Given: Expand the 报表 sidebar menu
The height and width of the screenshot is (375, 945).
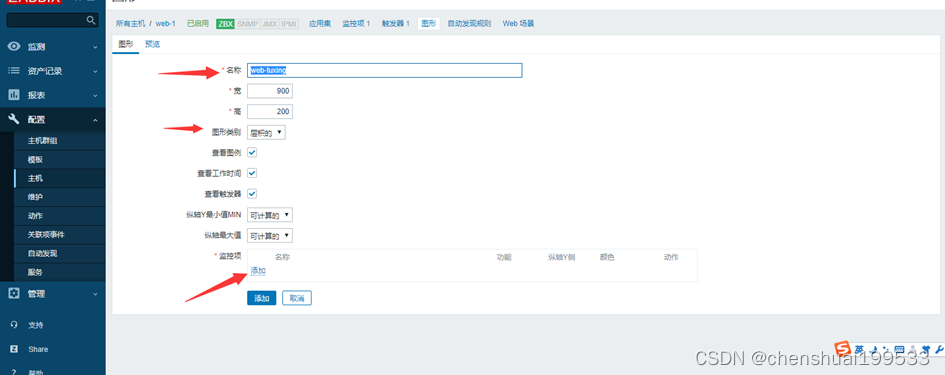Looking at the screenshot, I should (x=95, y=96).
